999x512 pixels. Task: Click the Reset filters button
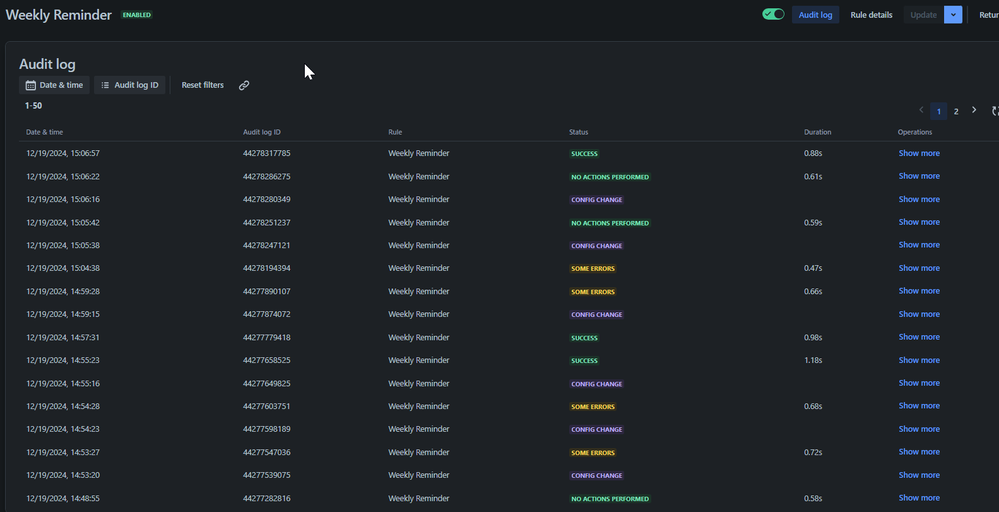tap(202, 86)
